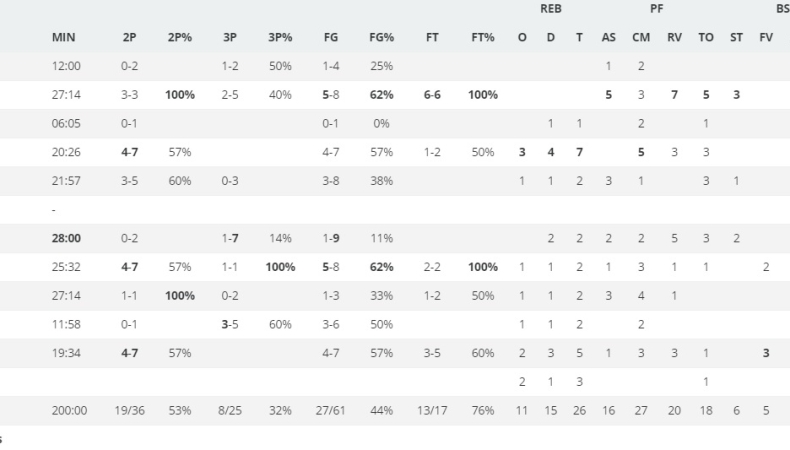Viewport: 790px width, 450px height.
Task: Sort by the 3P column header
Action: [229, 40]
